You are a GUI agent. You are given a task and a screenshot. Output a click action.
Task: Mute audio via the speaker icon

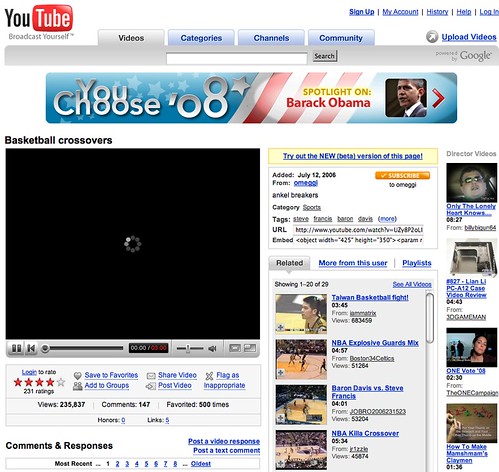point(212,349)
